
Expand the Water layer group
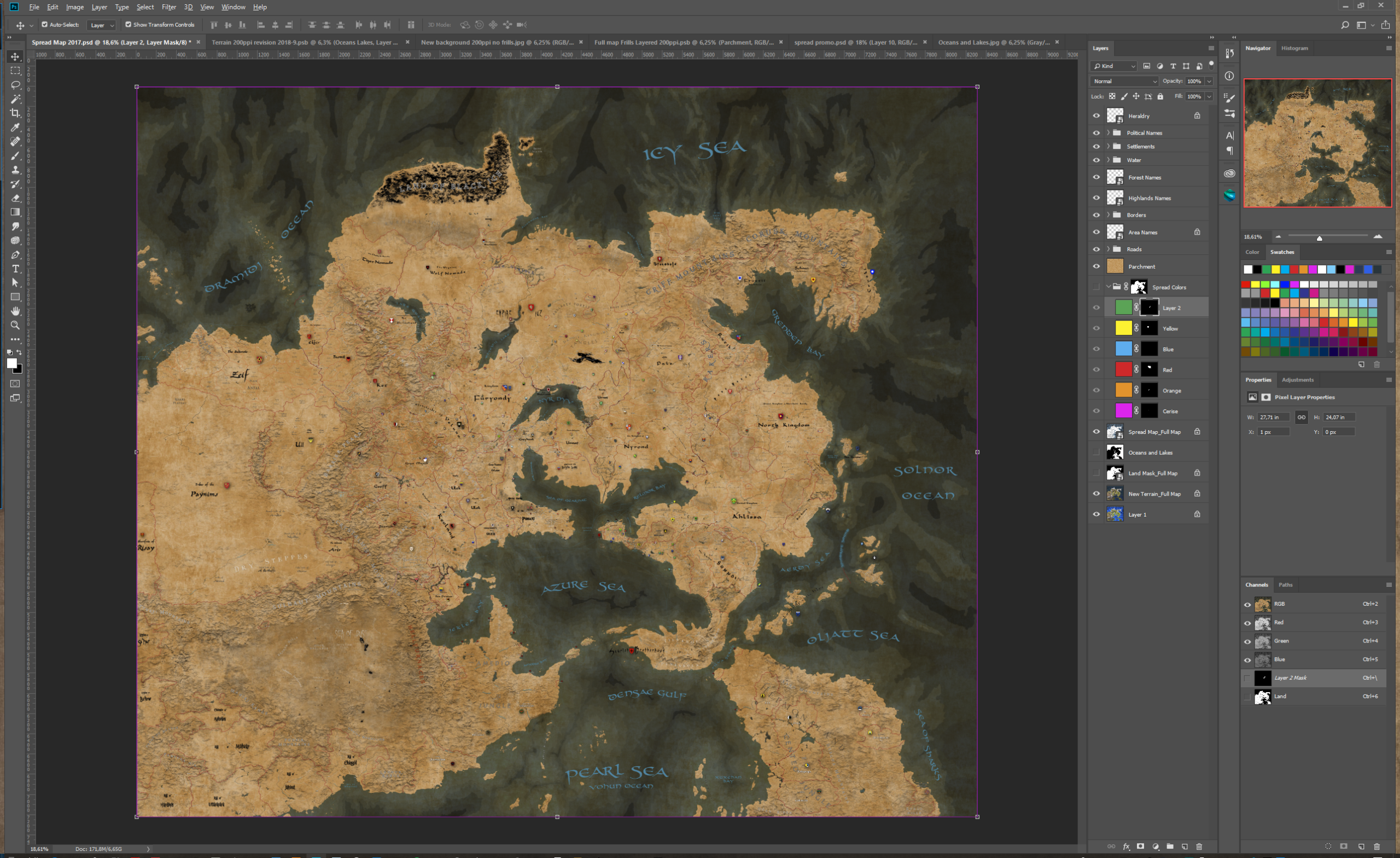pos(1109,160)
